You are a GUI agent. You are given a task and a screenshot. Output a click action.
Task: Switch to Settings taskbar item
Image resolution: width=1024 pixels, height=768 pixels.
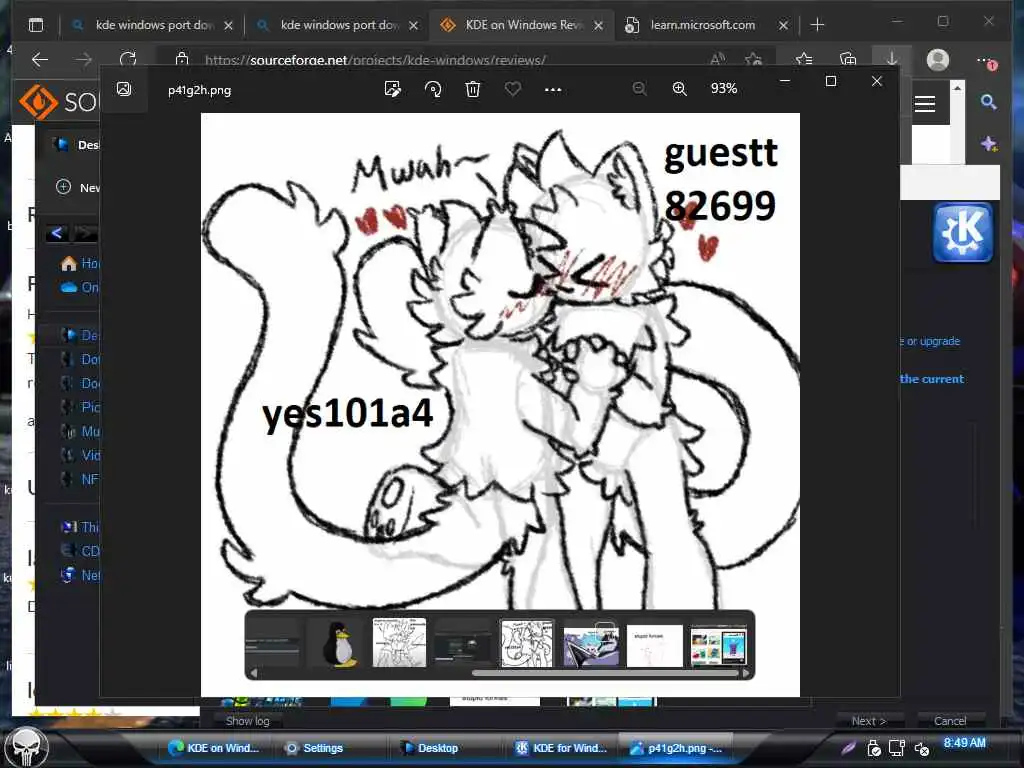[x=314, y=748]
